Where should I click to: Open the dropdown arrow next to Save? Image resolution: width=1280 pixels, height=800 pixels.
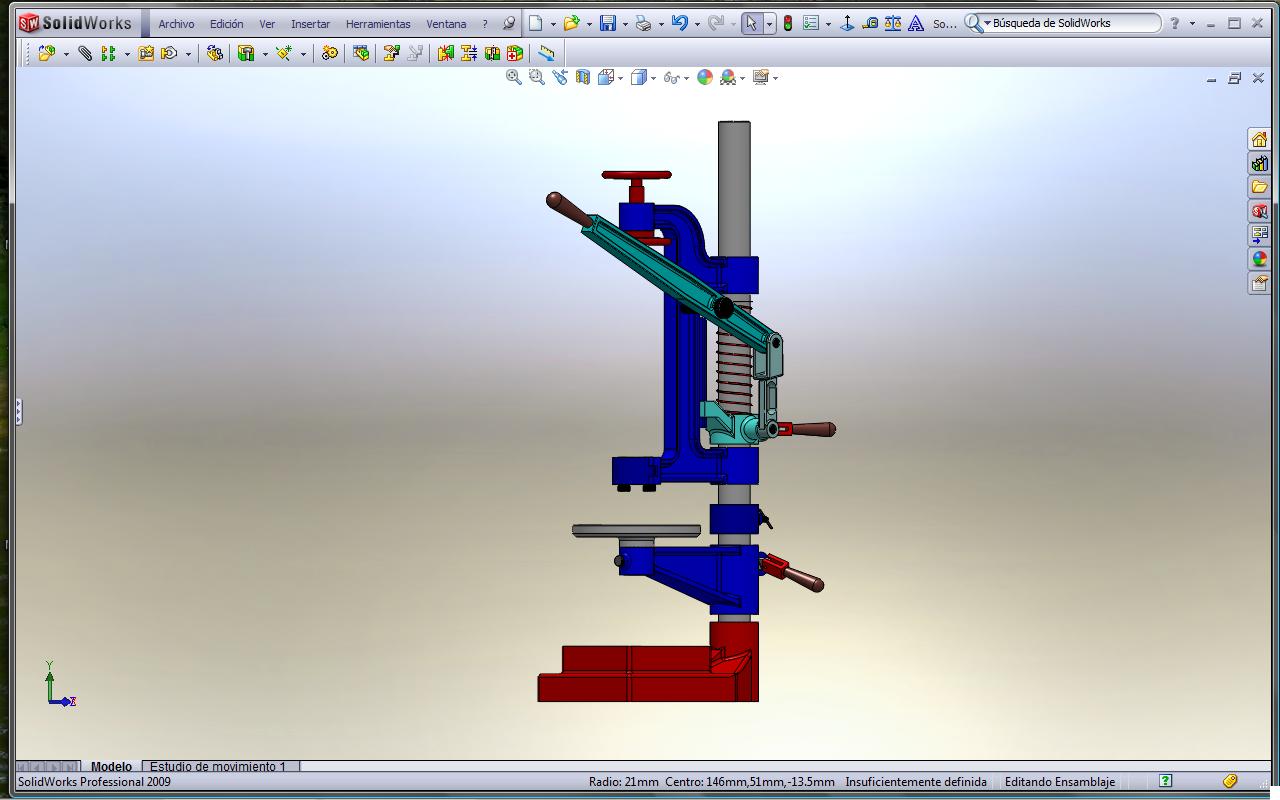(625, 24)
